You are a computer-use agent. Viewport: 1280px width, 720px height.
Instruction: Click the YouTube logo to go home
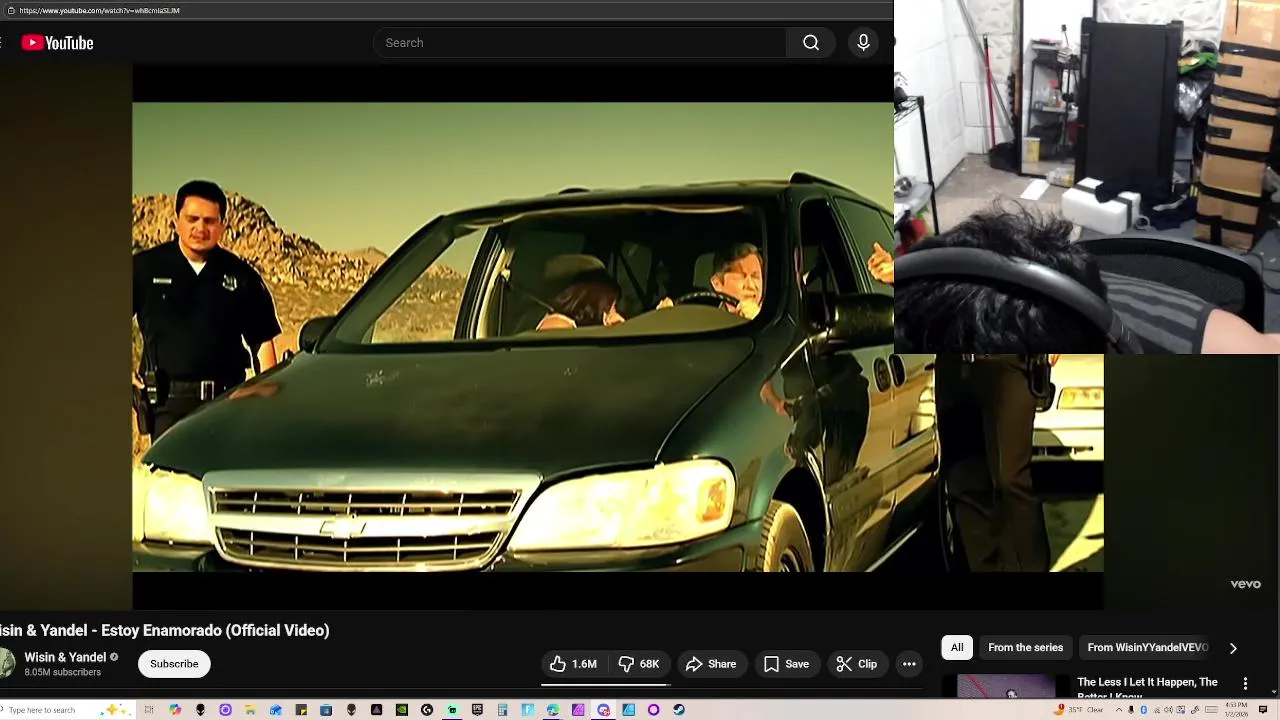click(x=57, y=43)
